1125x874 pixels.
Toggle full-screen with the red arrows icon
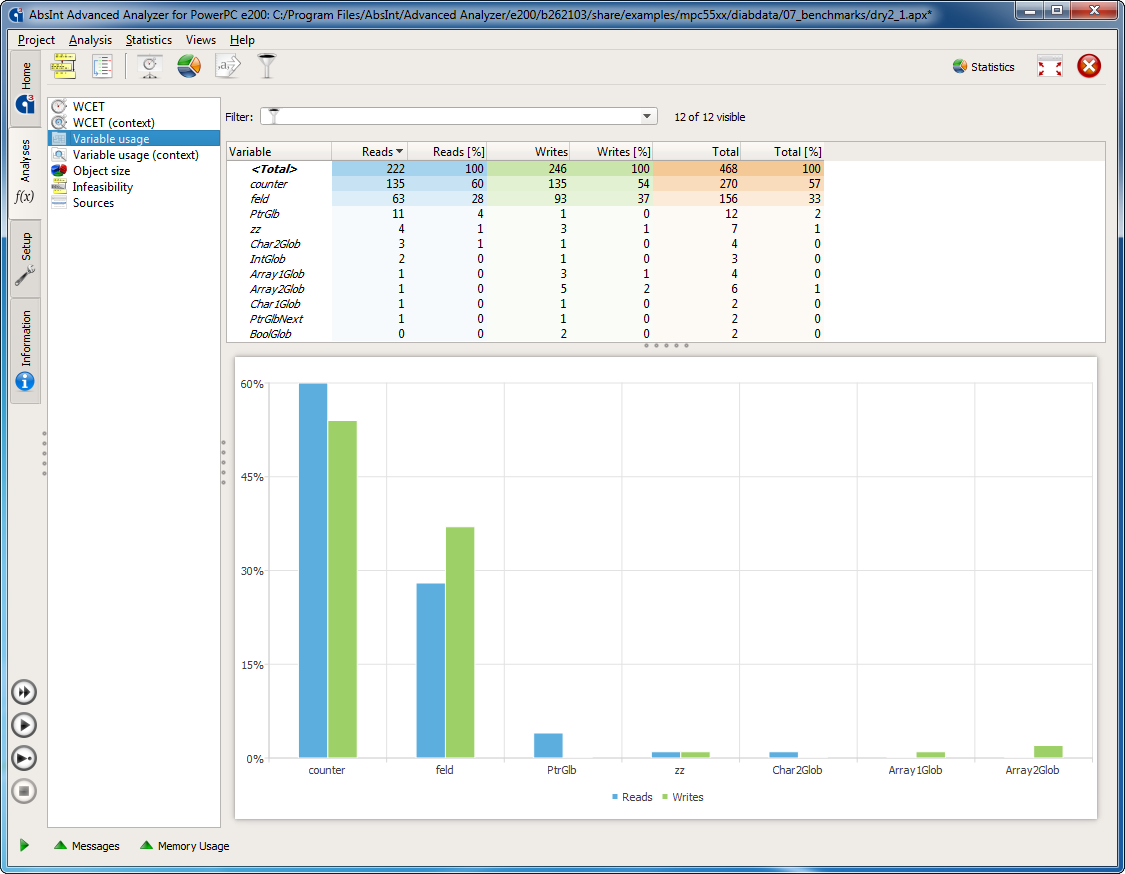click(1050, 67)
